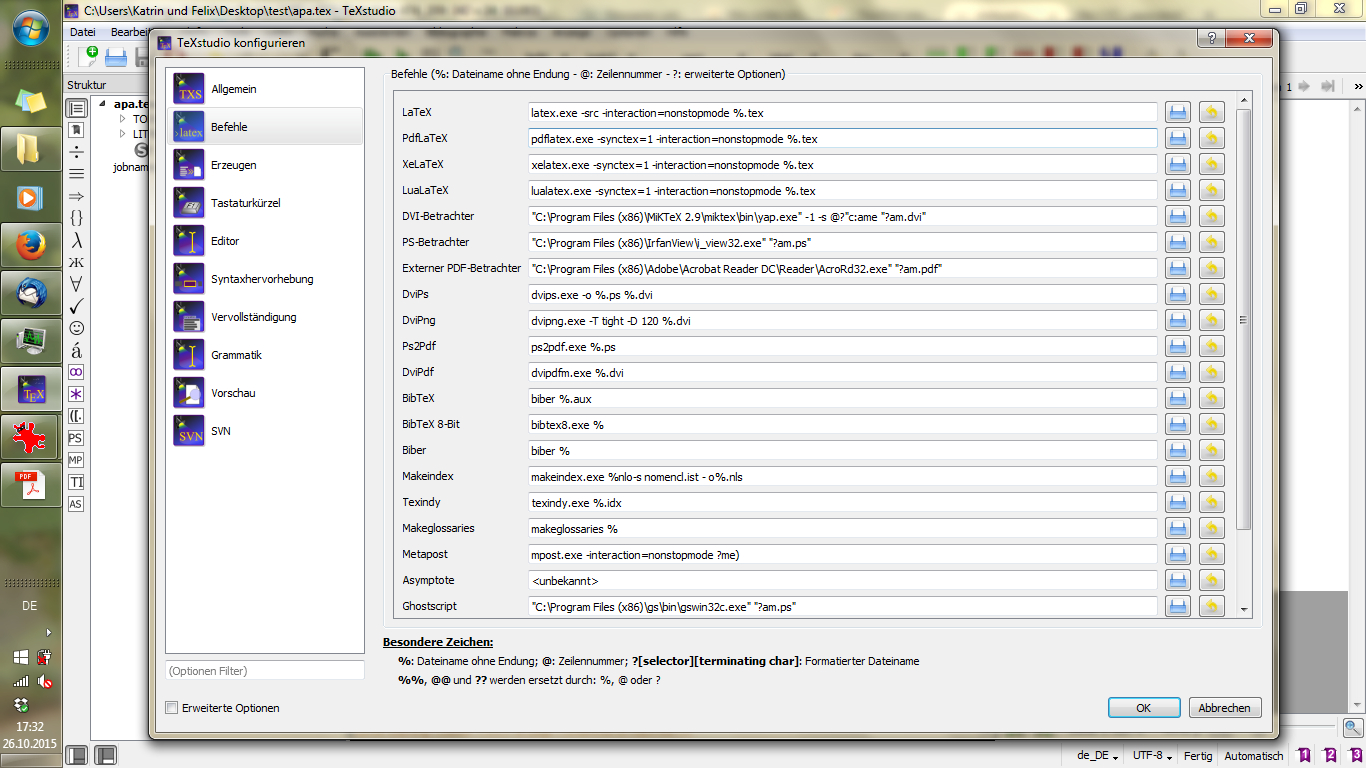This screenshot has height=768, width=1366.
Task: Browse for Externer PDF-Betrachter program
Action: 1178,268
